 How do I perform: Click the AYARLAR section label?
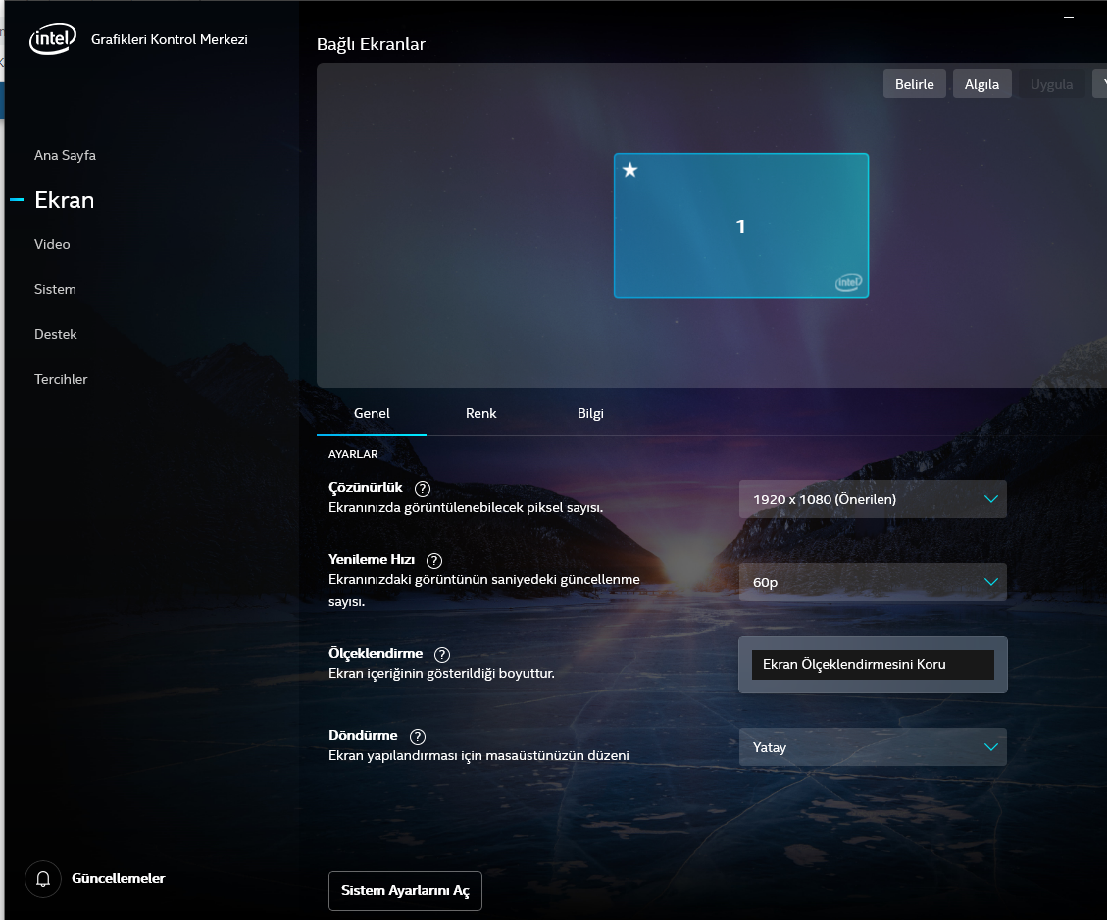(x=353, y=454)
